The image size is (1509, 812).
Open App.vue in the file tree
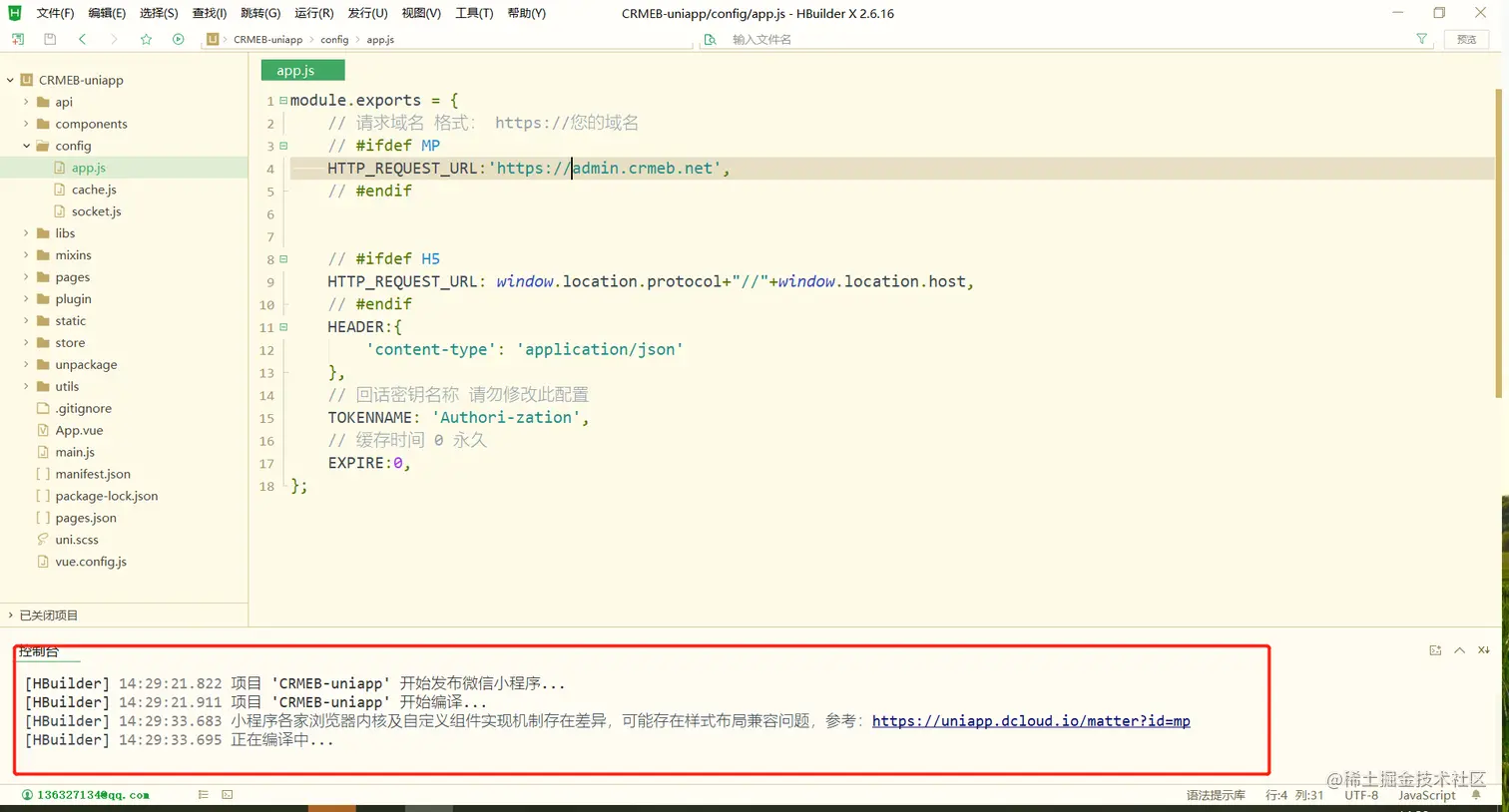(79, 430)
